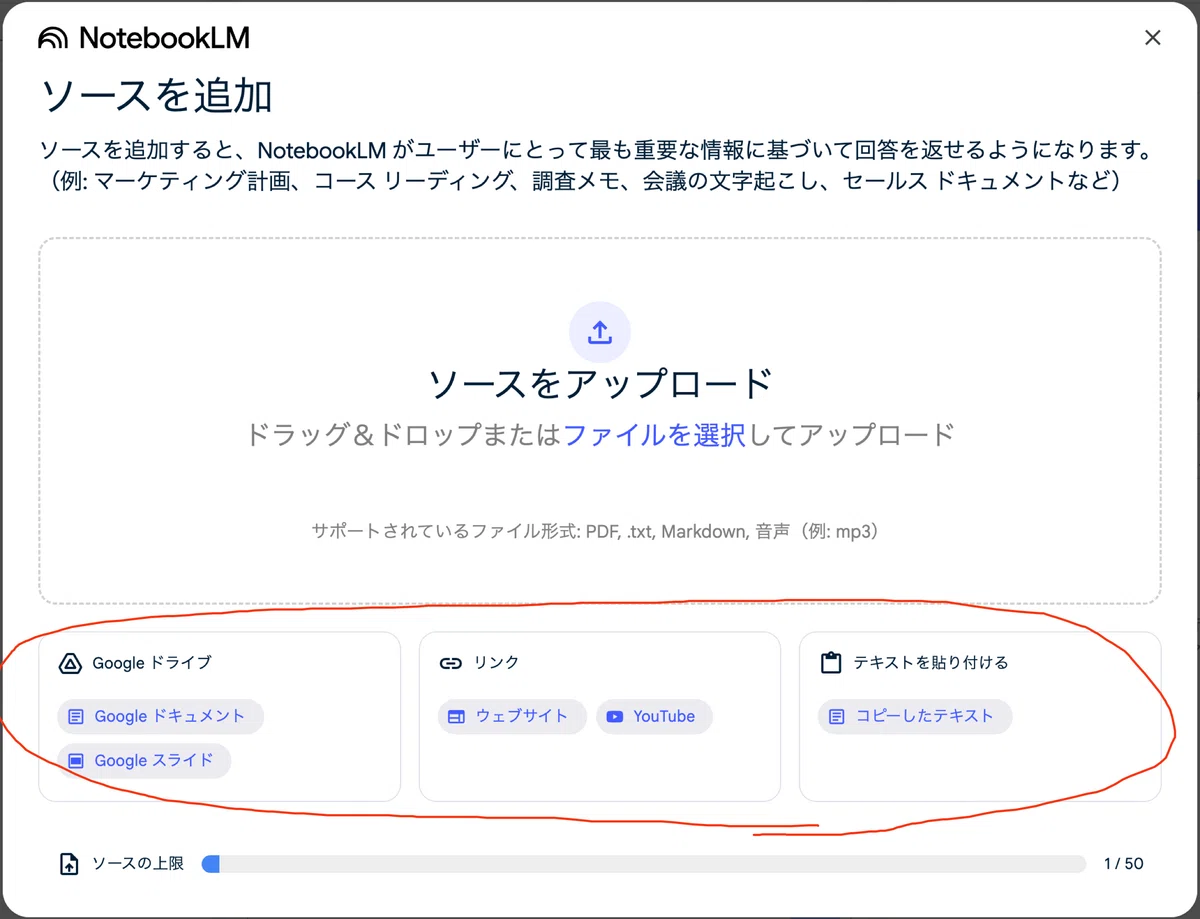Screen dimensions: 1200x919
Task: Click the Google ドライブ triangle icon
Action: point(69,663)
